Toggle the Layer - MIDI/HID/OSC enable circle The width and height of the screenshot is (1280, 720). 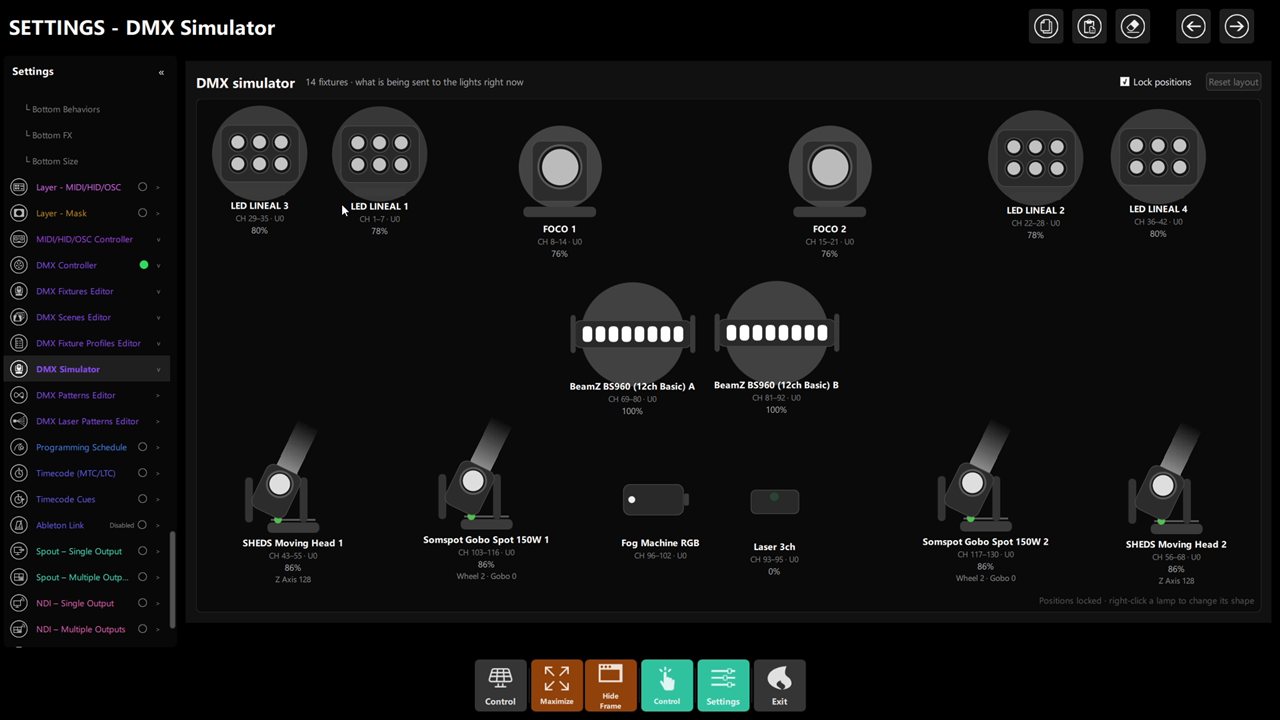(143, 187)
